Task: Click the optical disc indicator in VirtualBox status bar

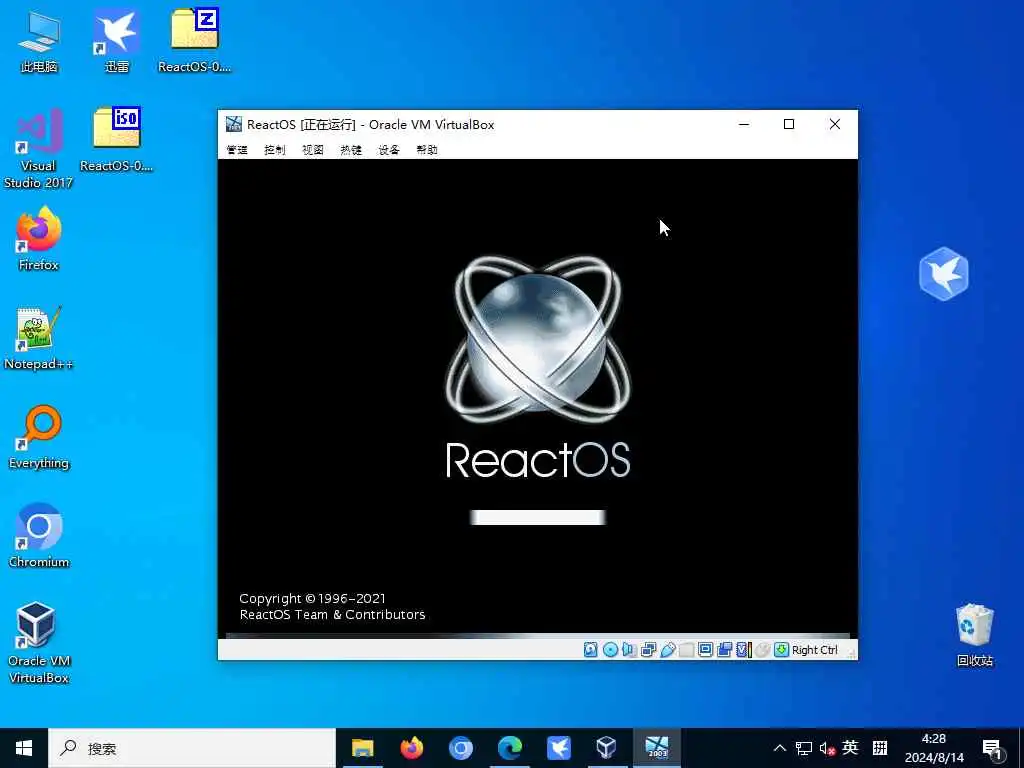Action: (x=610, y=650)
